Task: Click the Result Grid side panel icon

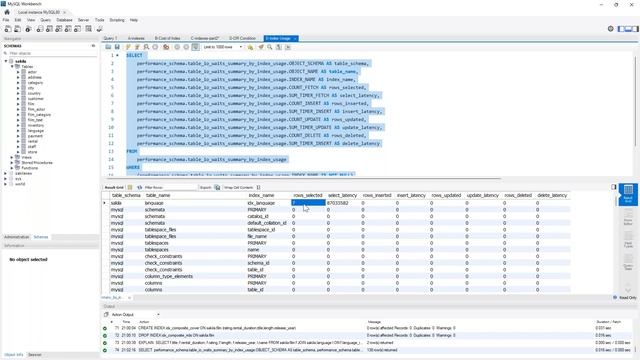Action: point(628,194)
